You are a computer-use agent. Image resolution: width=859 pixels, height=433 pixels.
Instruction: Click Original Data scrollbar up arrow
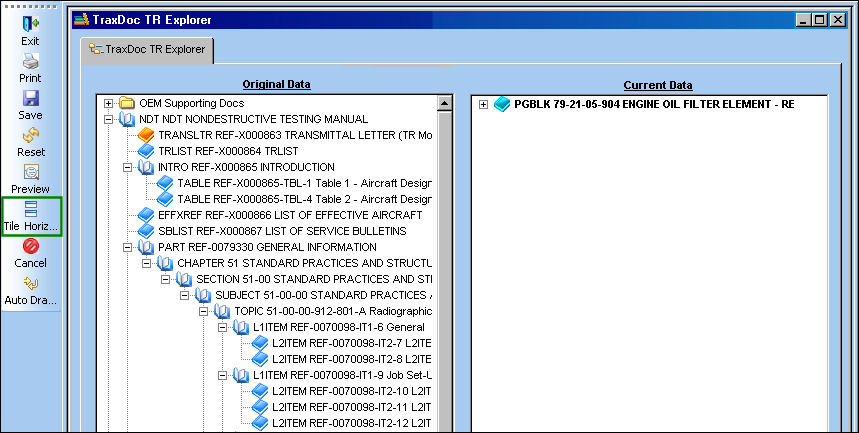(x=444, y=103)
